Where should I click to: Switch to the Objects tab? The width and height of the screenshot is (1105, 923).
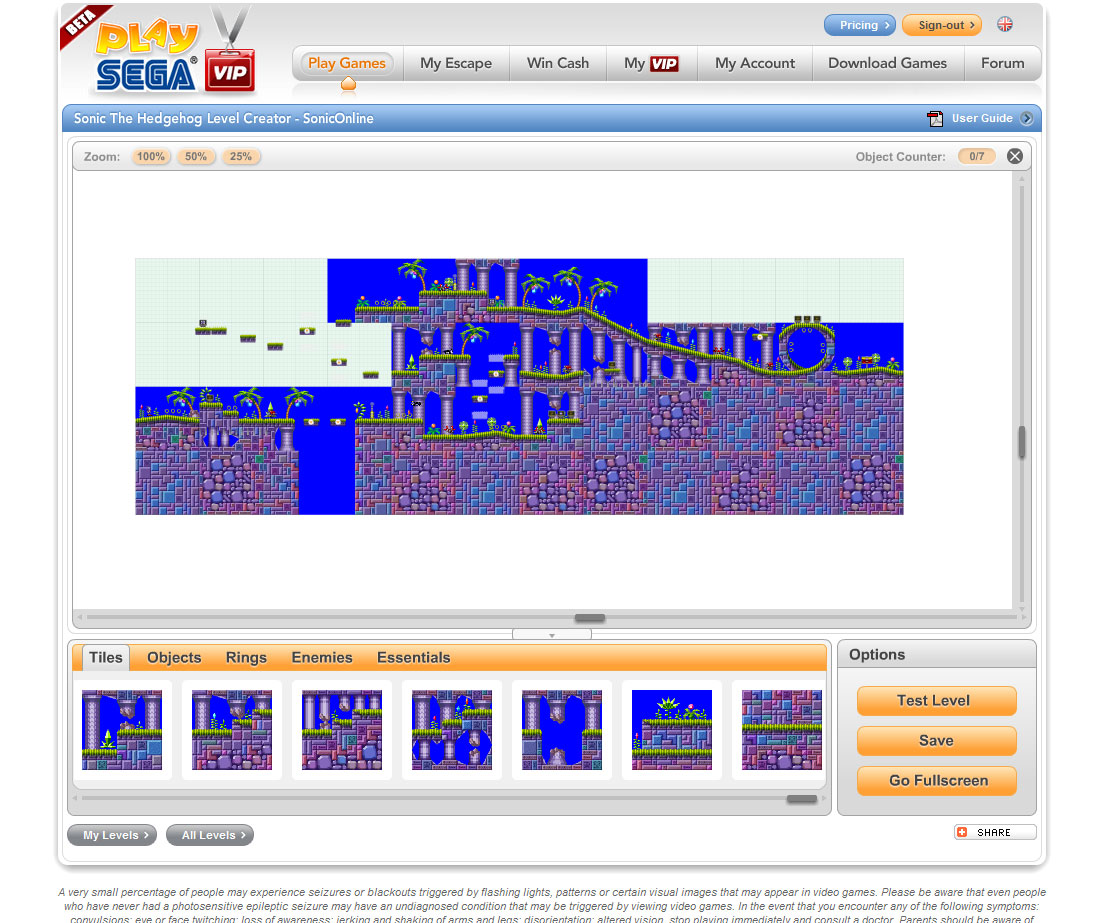[x=174, y=657]
